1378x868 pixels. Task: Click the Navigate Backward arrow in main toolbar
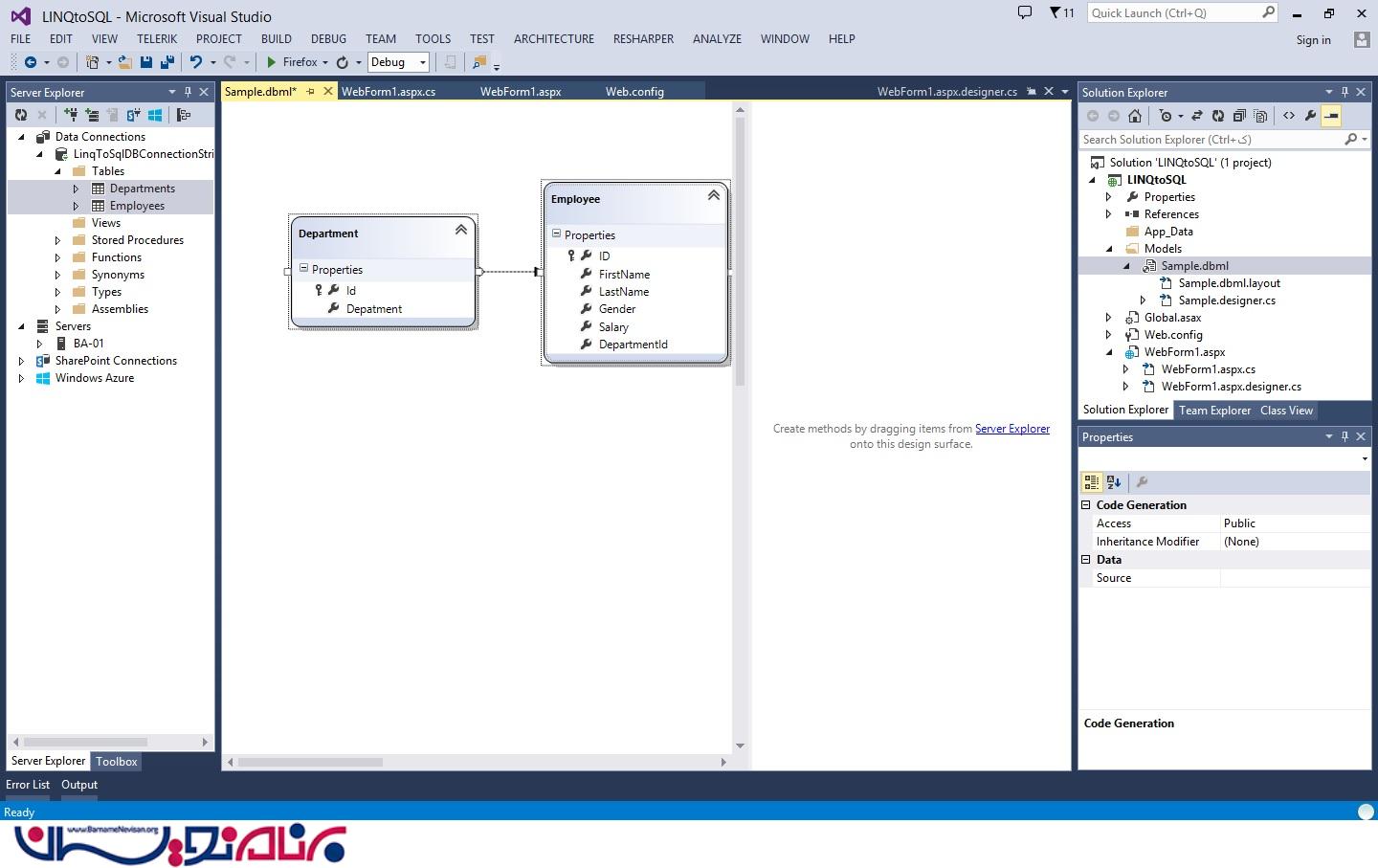(31, 62)
